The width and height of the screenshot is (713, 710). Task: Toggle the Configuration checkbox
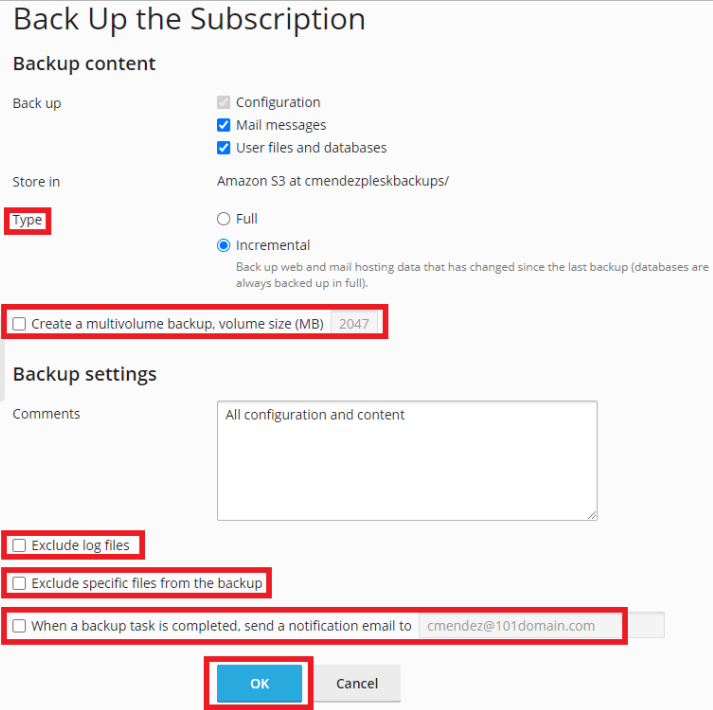pos(224,102)
